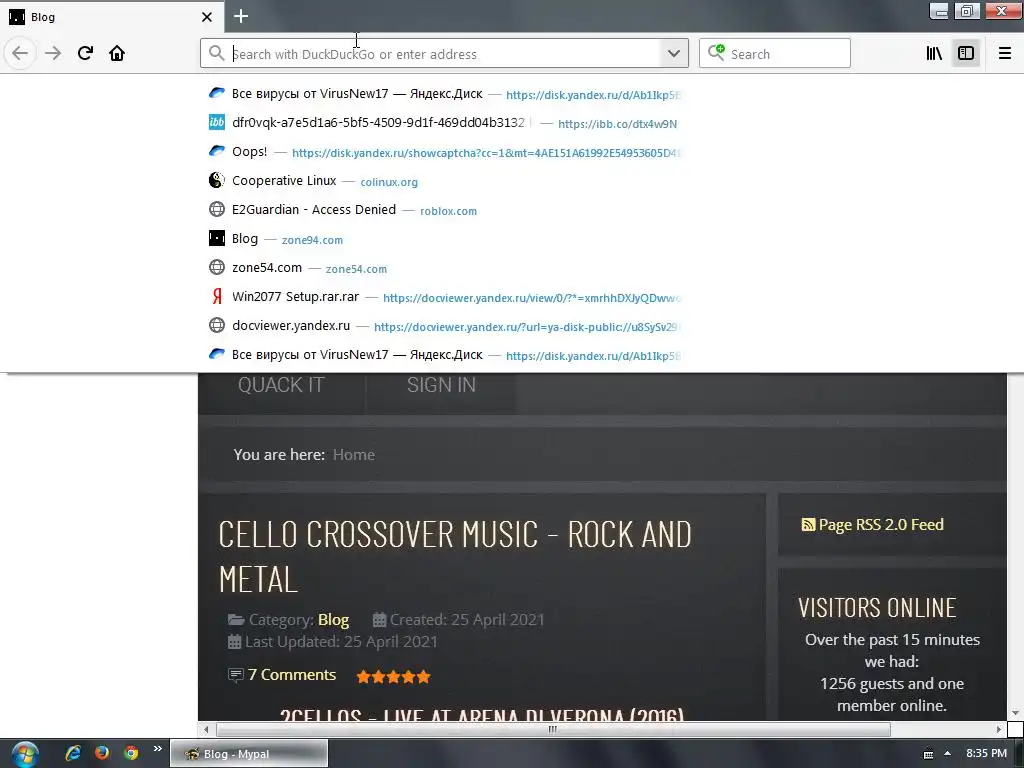Image resolution: width=1024 pixels, height=768 pixels.
Task: Choose Cooperative Linux colinux.org suggestion
Action: 444,181
